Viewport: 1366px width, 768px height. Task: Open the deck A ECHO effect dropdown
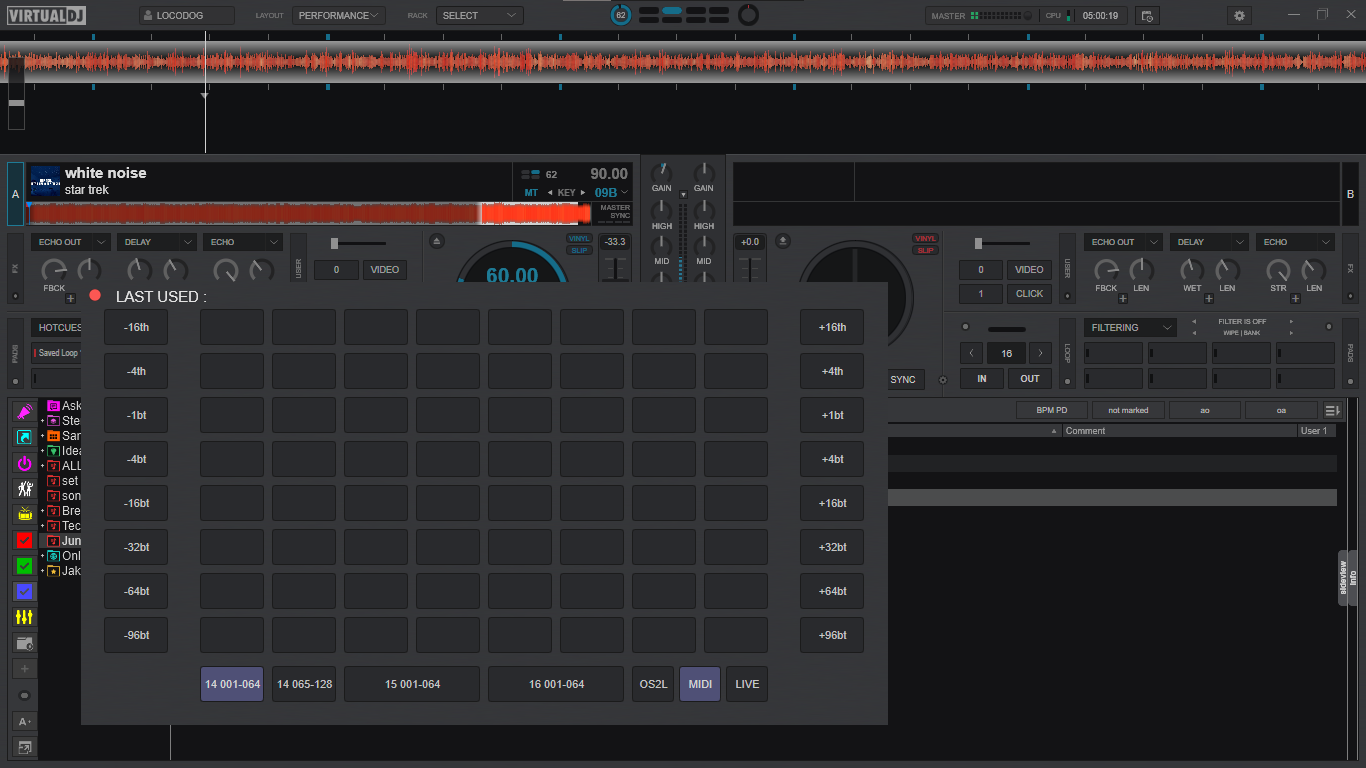[243, 242]
